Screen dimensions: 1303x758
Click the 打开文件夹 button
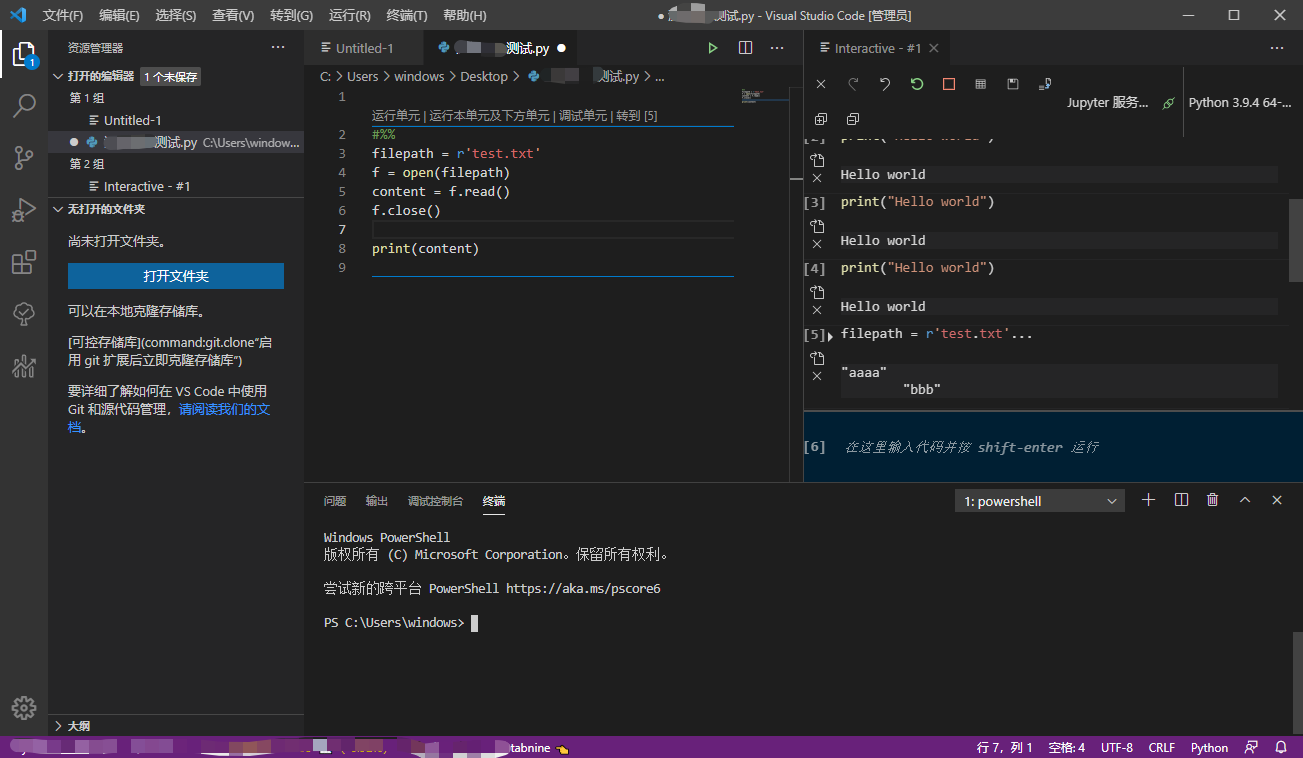pyautogui.click(x=176, y=276)
